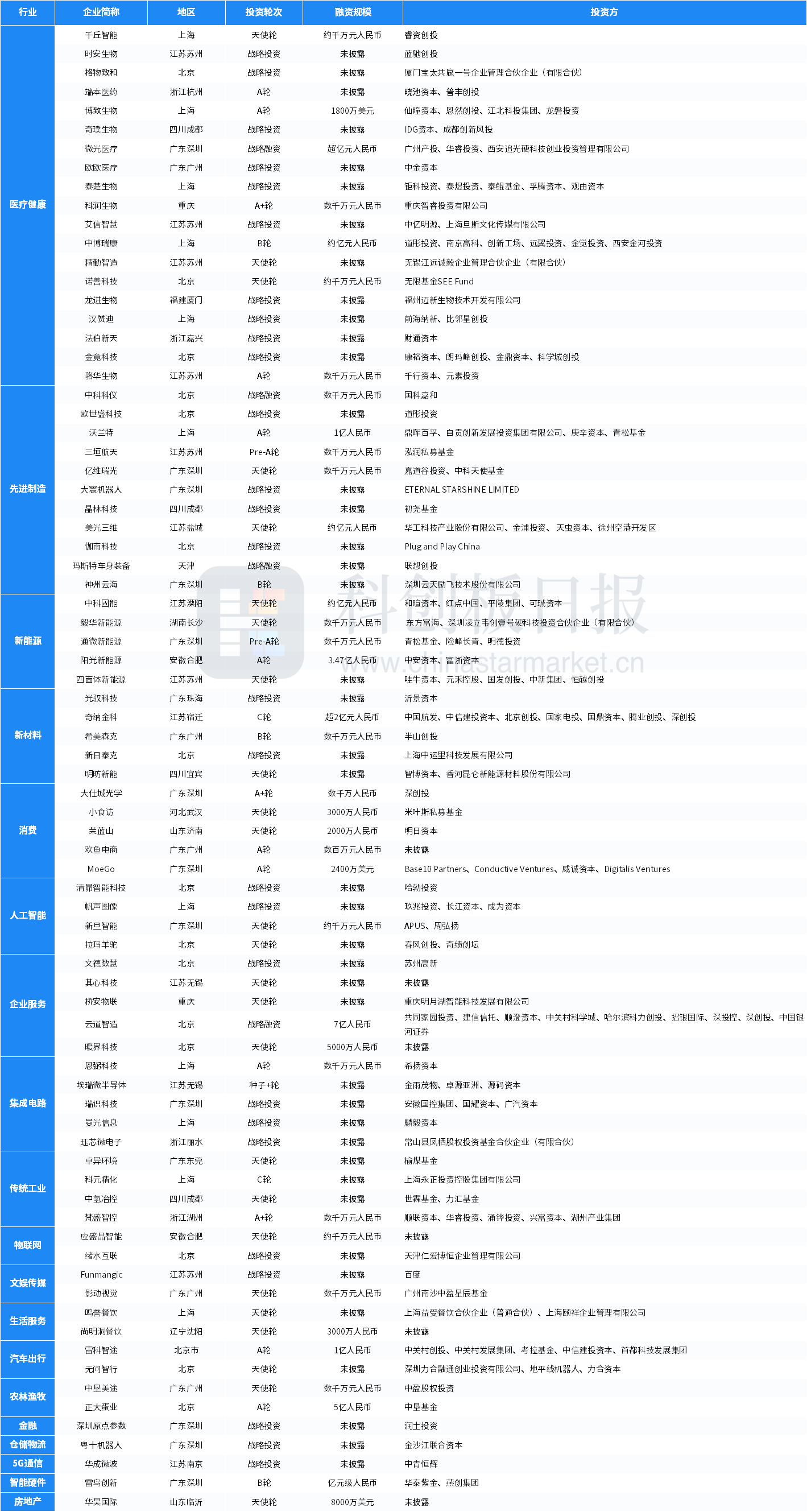Select company name 中博瑞康
Viewport: 807px width, 1512px height.
click(x=101, y=243)
